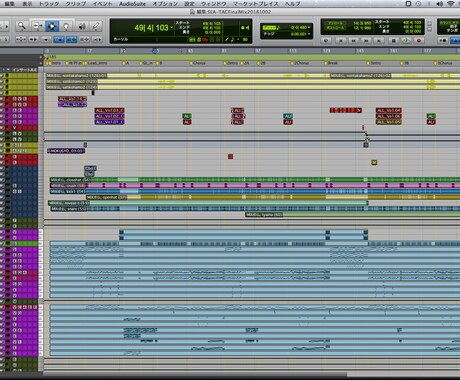460x380 pixels.
Task: Click bar number 129 in the ruler
Action: (326, 51)
